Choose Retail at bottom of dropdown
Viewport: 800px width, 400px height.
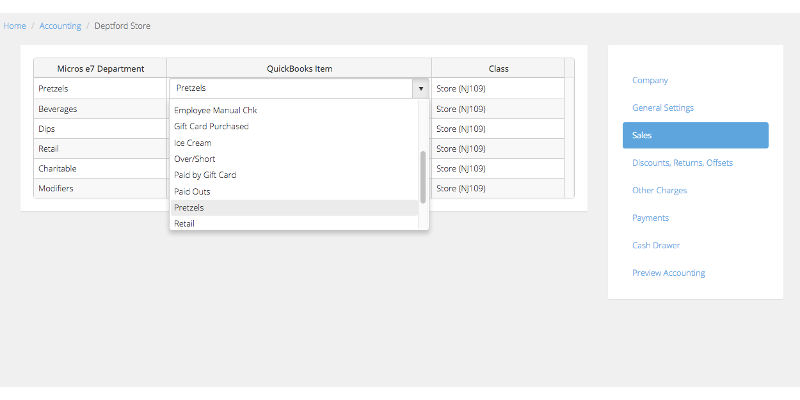(294, 223)
